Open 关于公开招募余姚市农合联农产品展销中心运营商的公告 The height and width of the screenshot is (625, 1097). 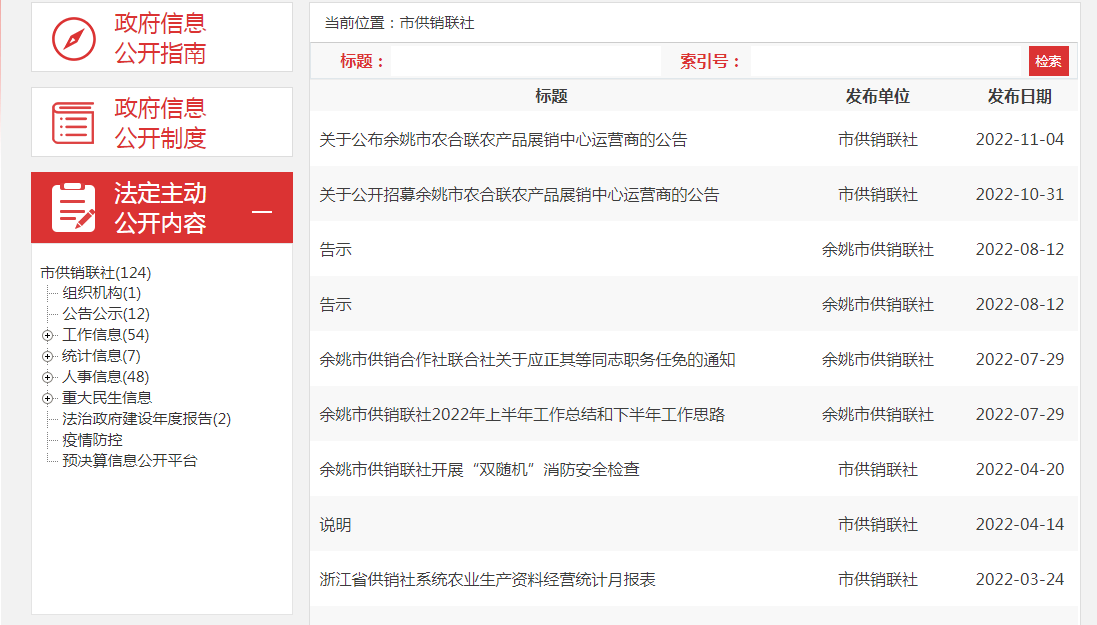point(519,195)
